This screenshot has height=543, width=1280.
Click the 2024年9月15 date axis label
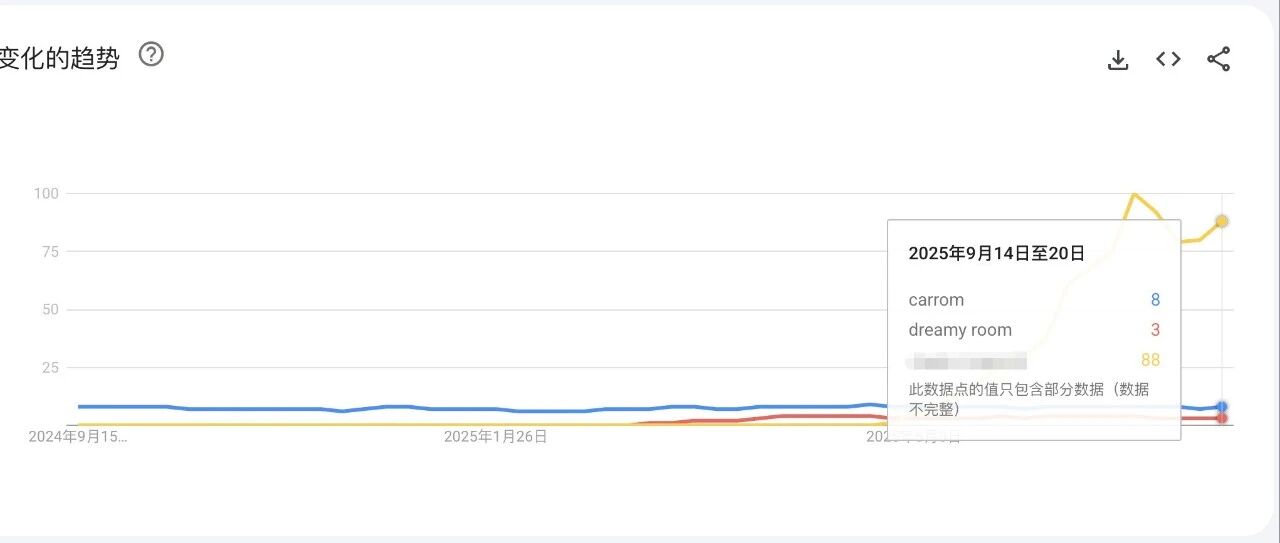(x=78, y=437)
